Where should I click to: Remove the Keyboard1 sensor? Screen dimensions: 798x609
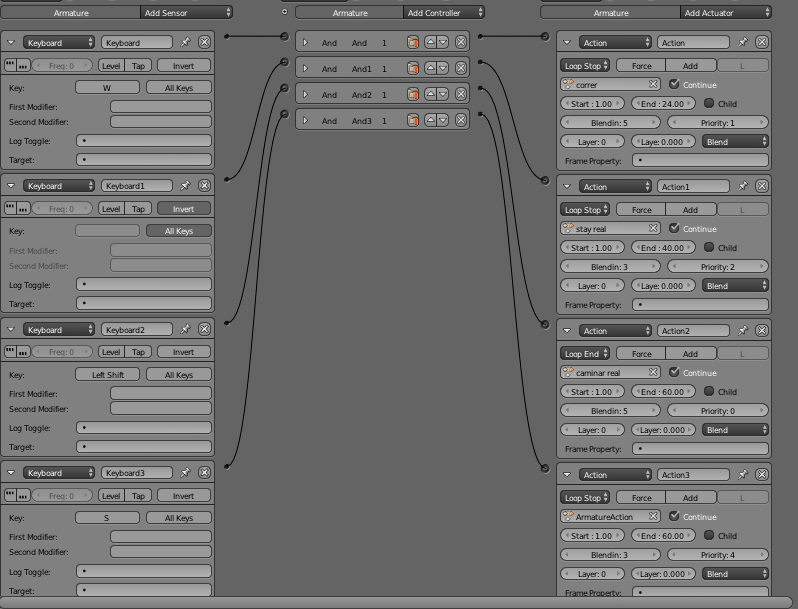coord(204,186)
